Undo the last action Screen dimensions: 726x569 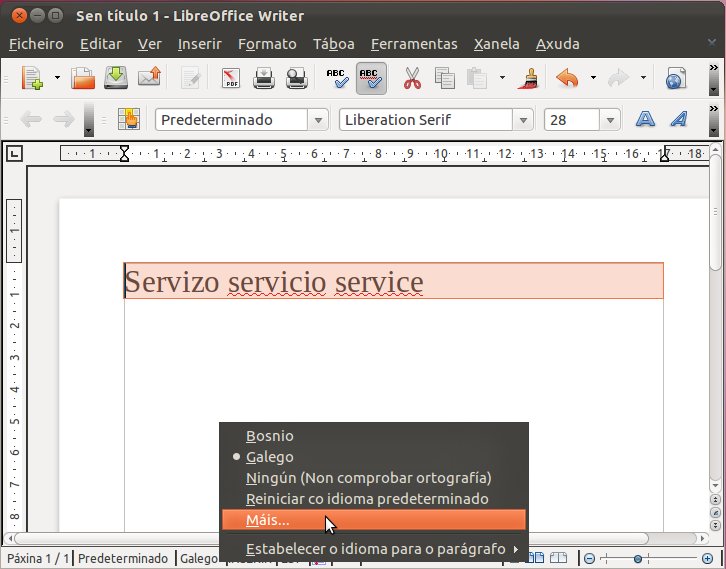567,78
